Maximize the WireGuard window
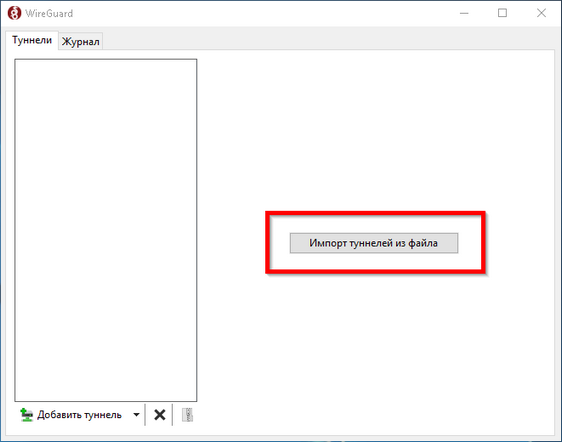Screen dimensions: 562x442 tap(503, 13)
